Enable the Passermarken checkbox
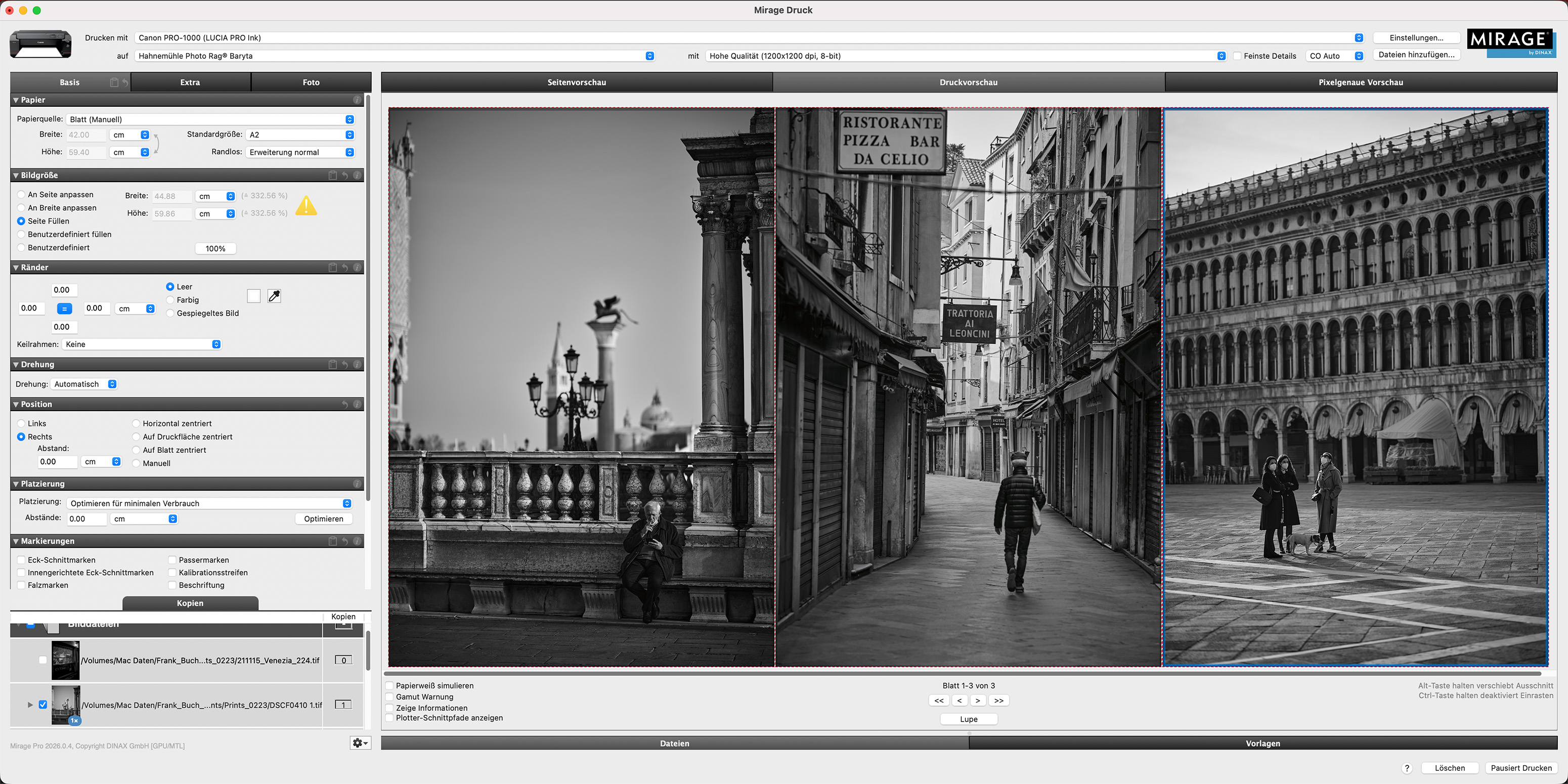1568x784 pixels. [172, 560]
